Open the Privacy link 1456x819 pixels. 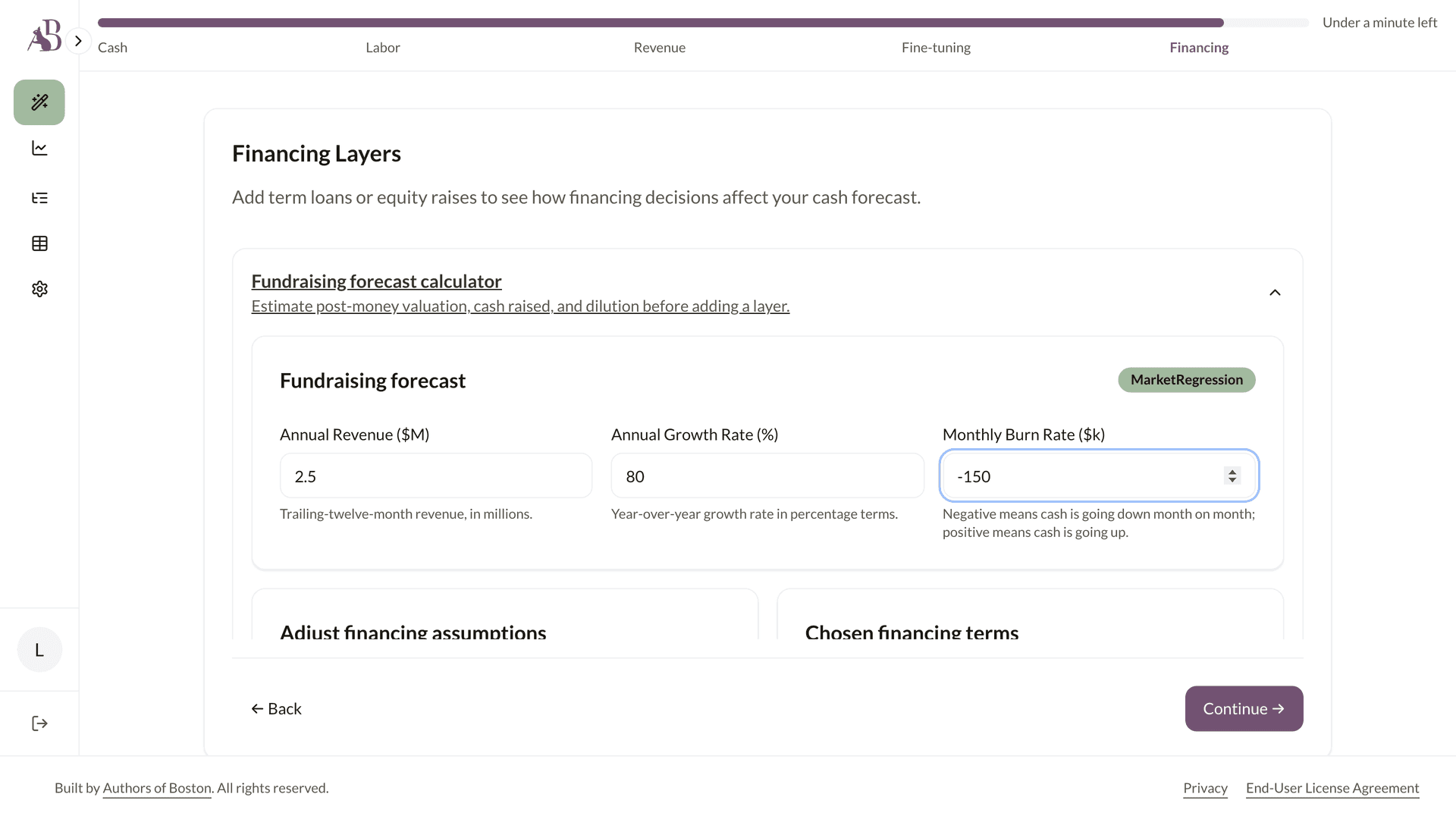coord(1205,789)
